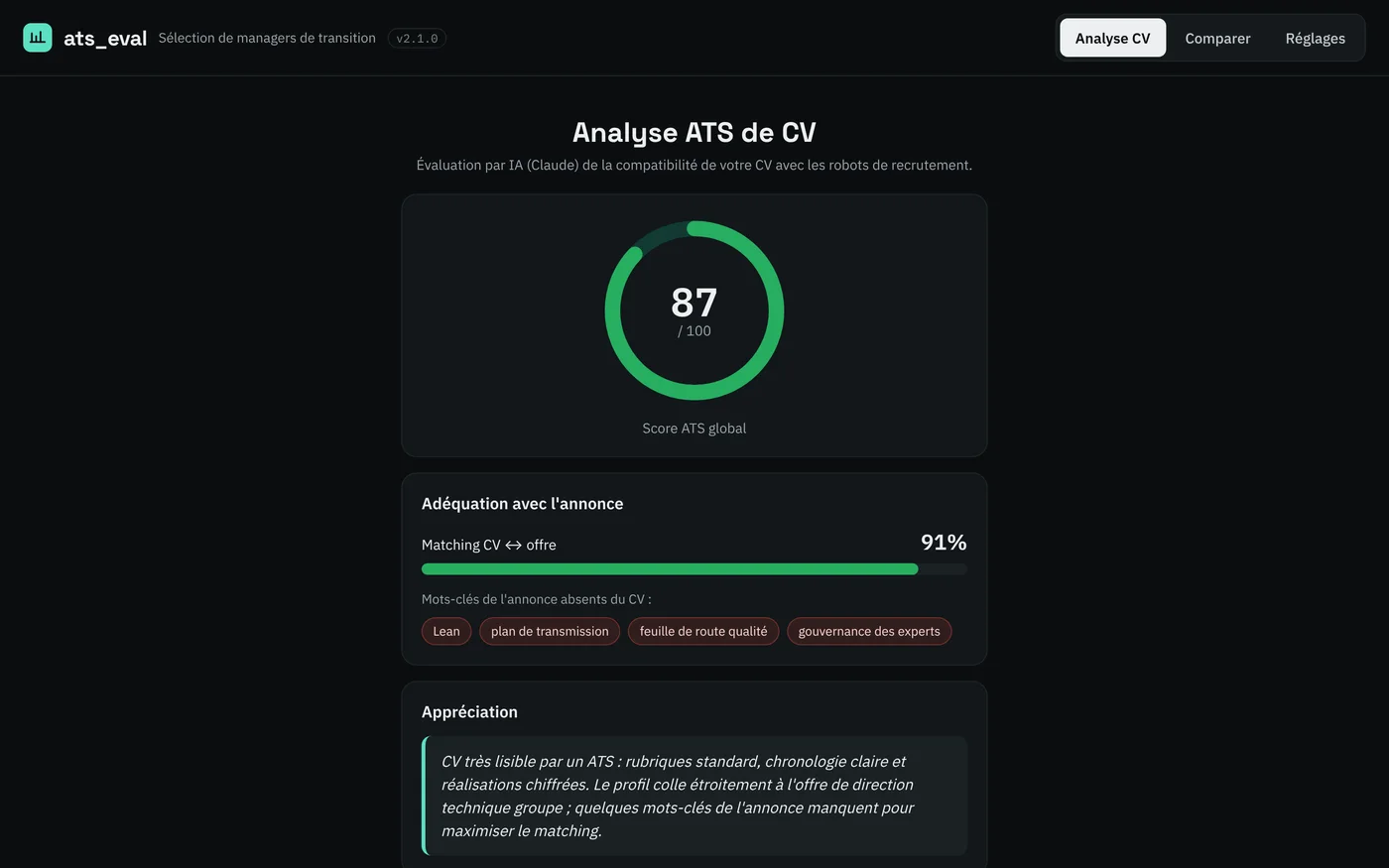Viewport: 1389px width, 868px height.
Task: Open the Analyse CV tab
Action: point(1112,38)
